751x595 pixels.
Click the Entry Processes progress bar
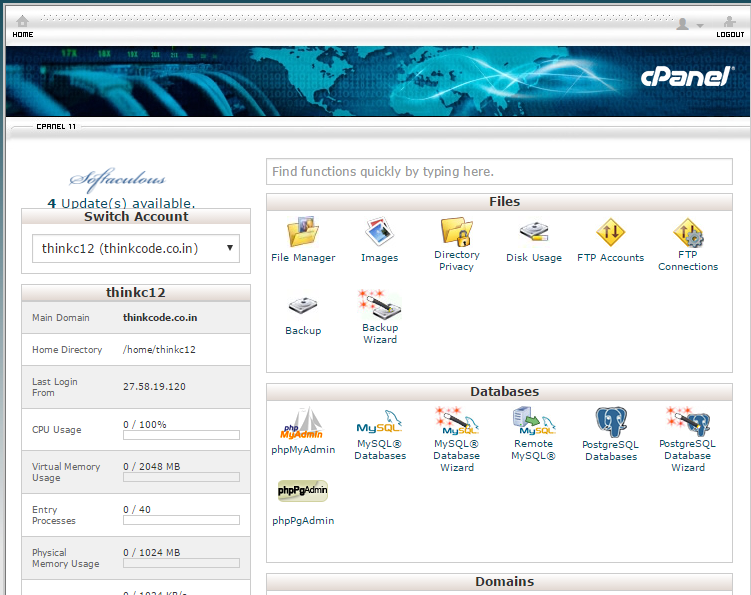tap(181, 520)
